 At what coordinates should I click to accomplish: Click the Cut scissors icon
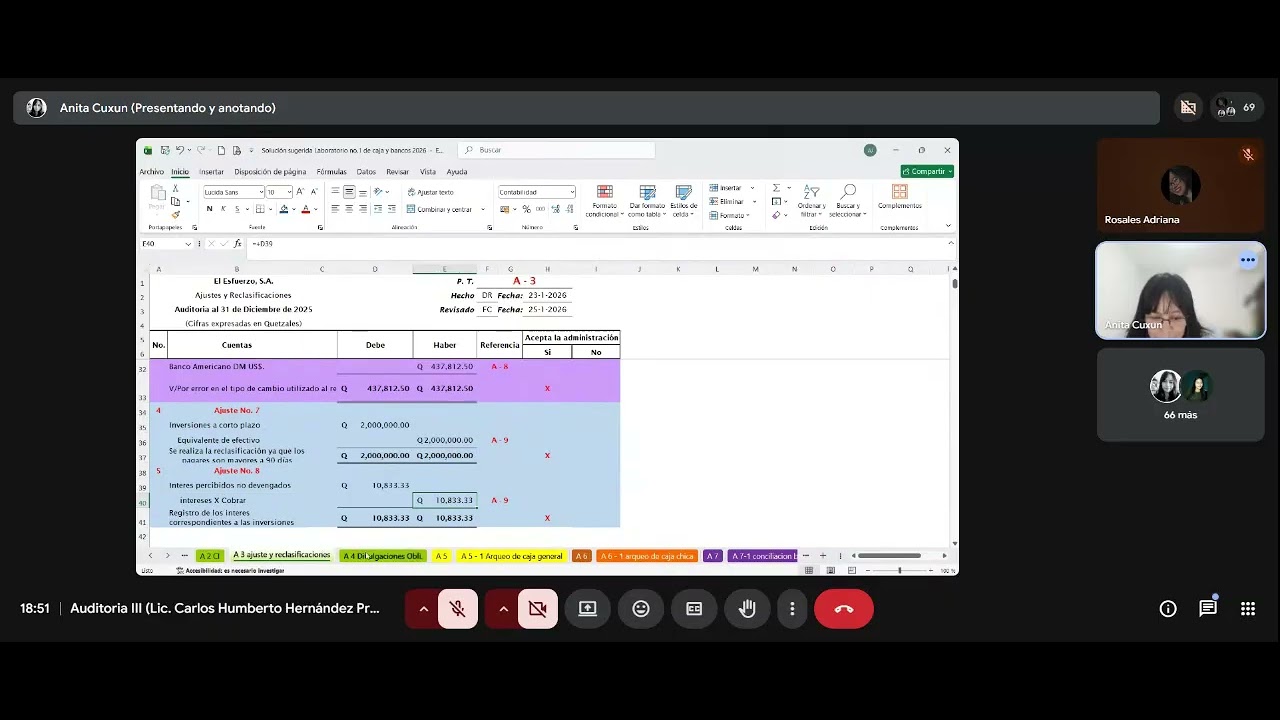tap(175, 189)
